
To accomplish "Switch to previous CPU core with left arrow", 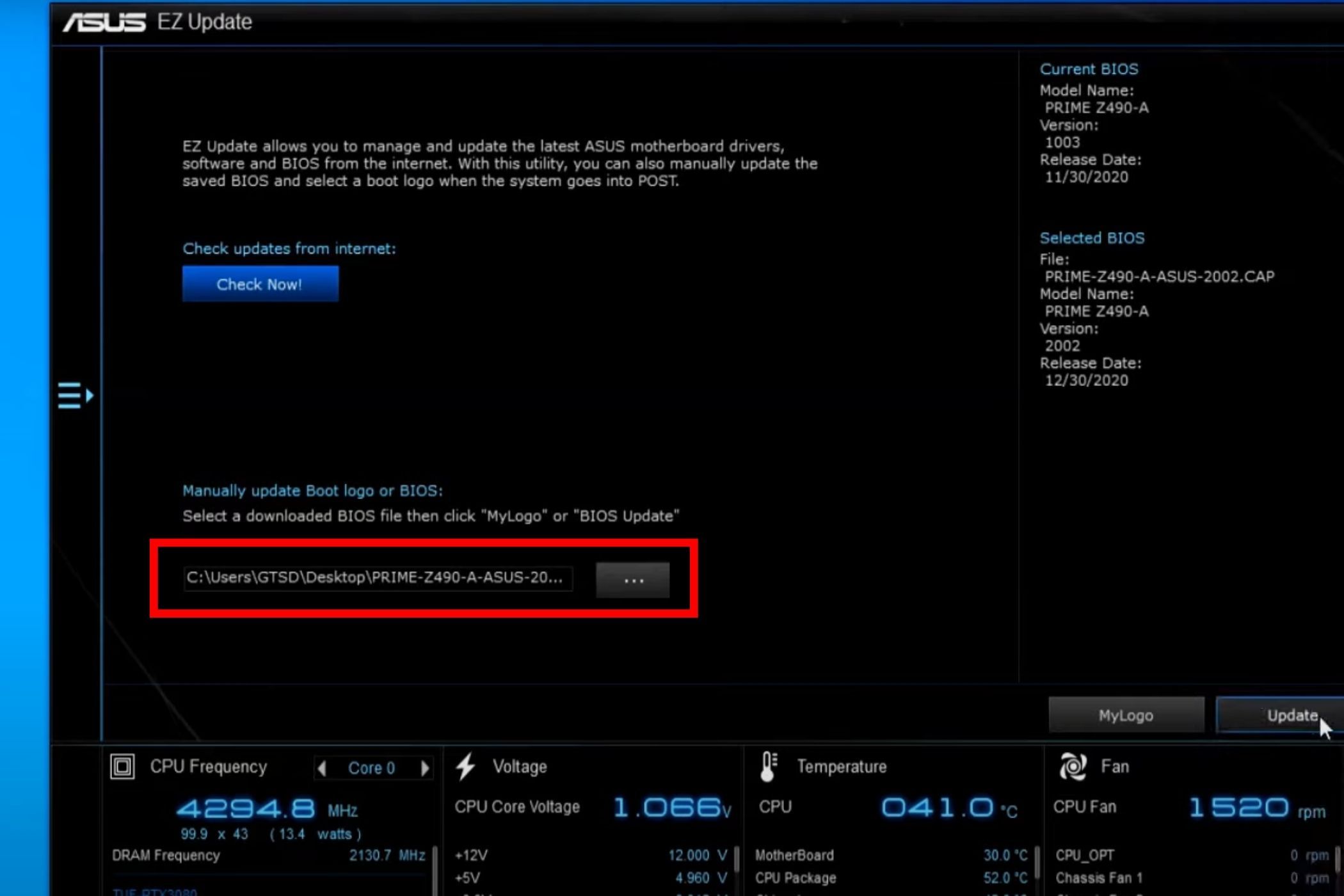I will 322,768.
